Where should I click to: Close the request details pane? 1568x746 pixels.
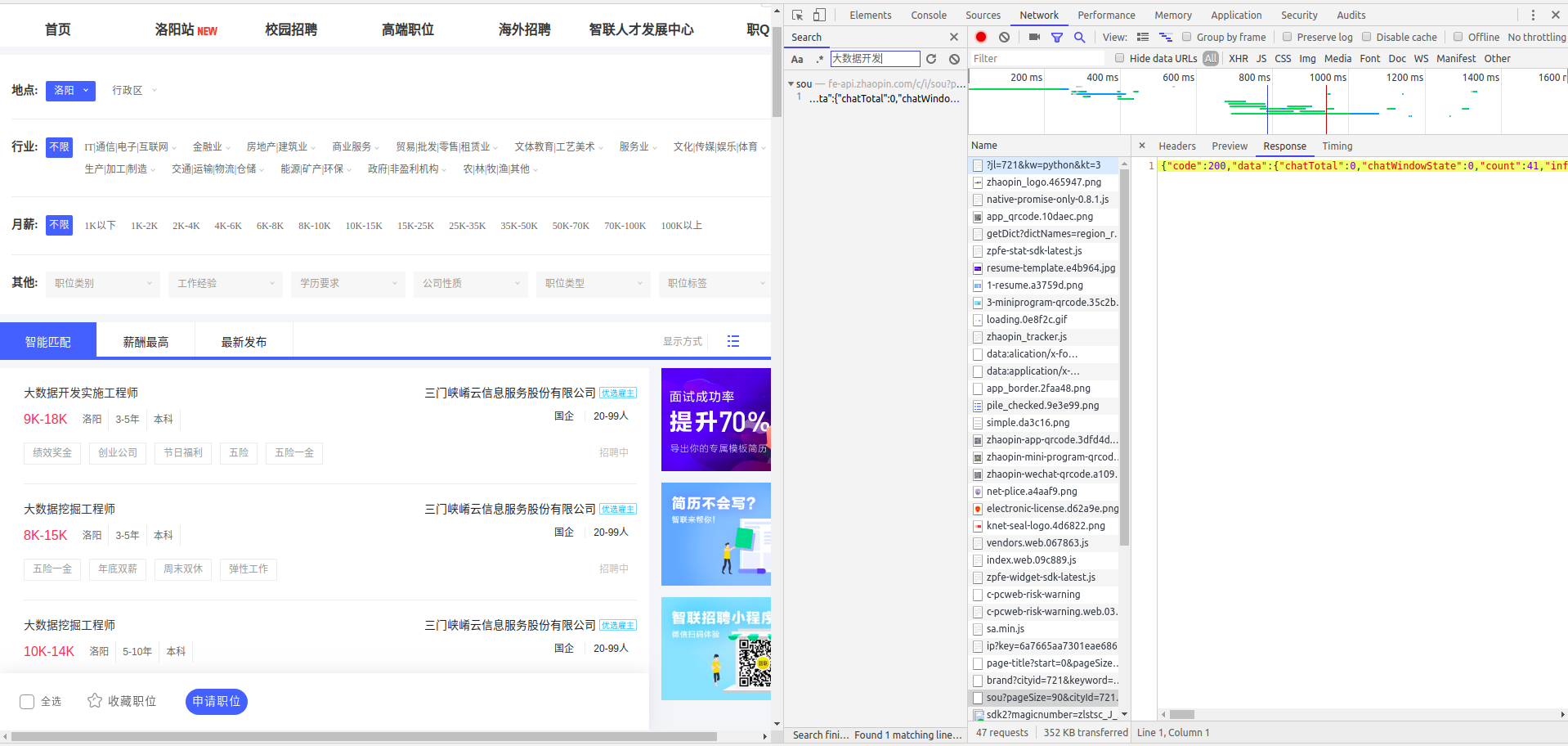pos(1142,146)
